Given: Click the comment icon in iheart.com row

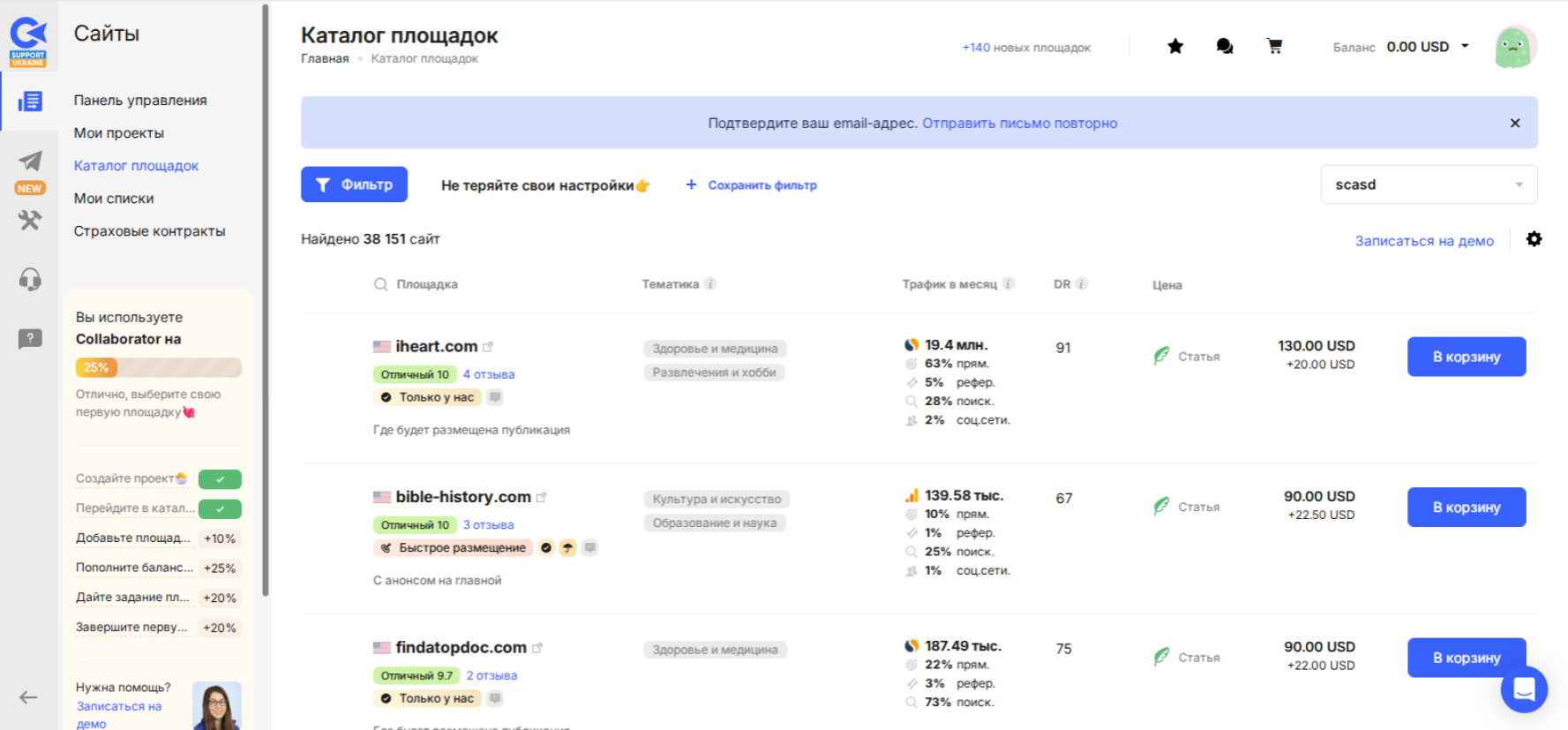Looking at the screenshot, I should coord(495,397).
